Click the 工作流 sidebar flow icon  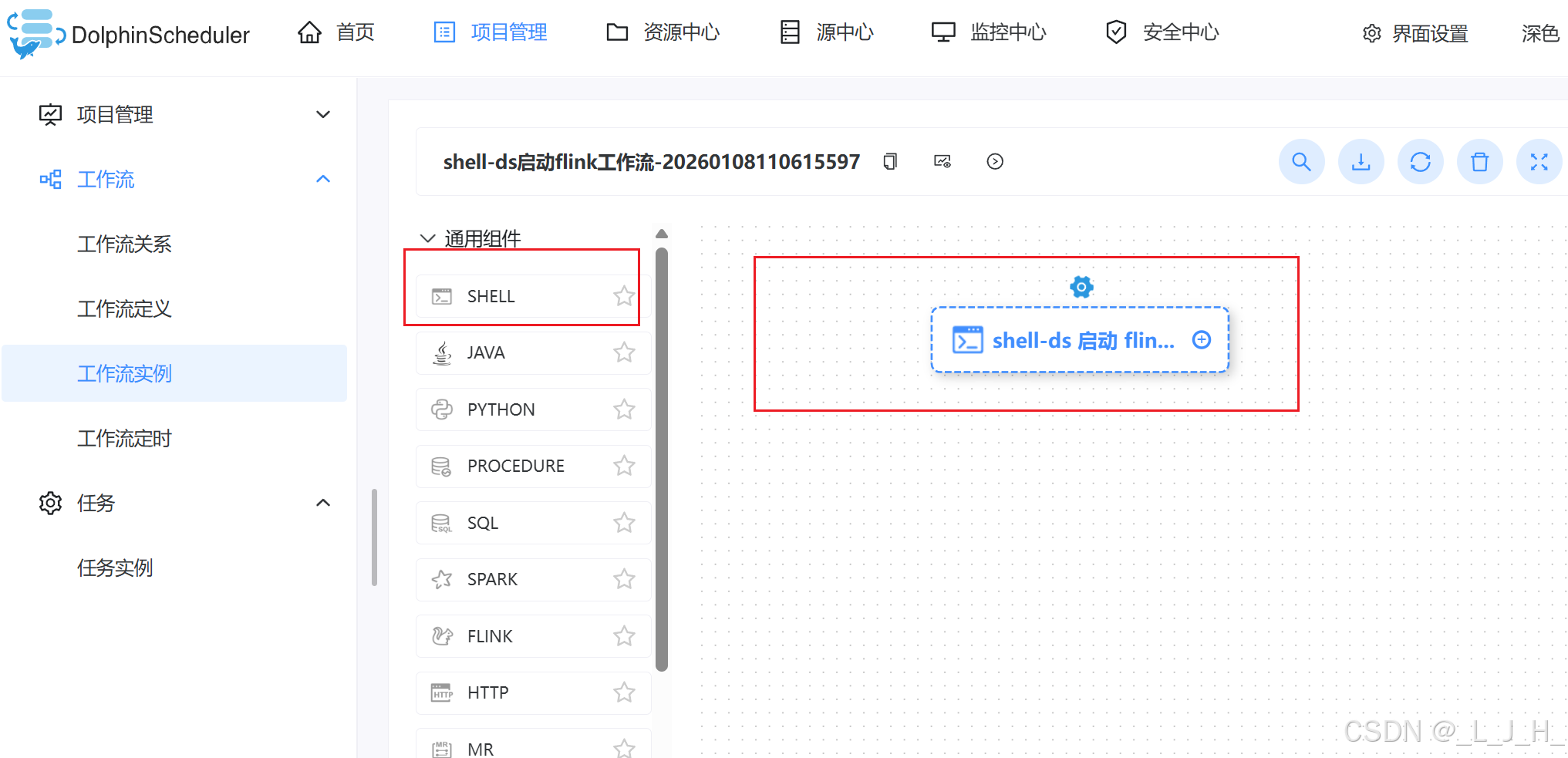coord(50,180)
